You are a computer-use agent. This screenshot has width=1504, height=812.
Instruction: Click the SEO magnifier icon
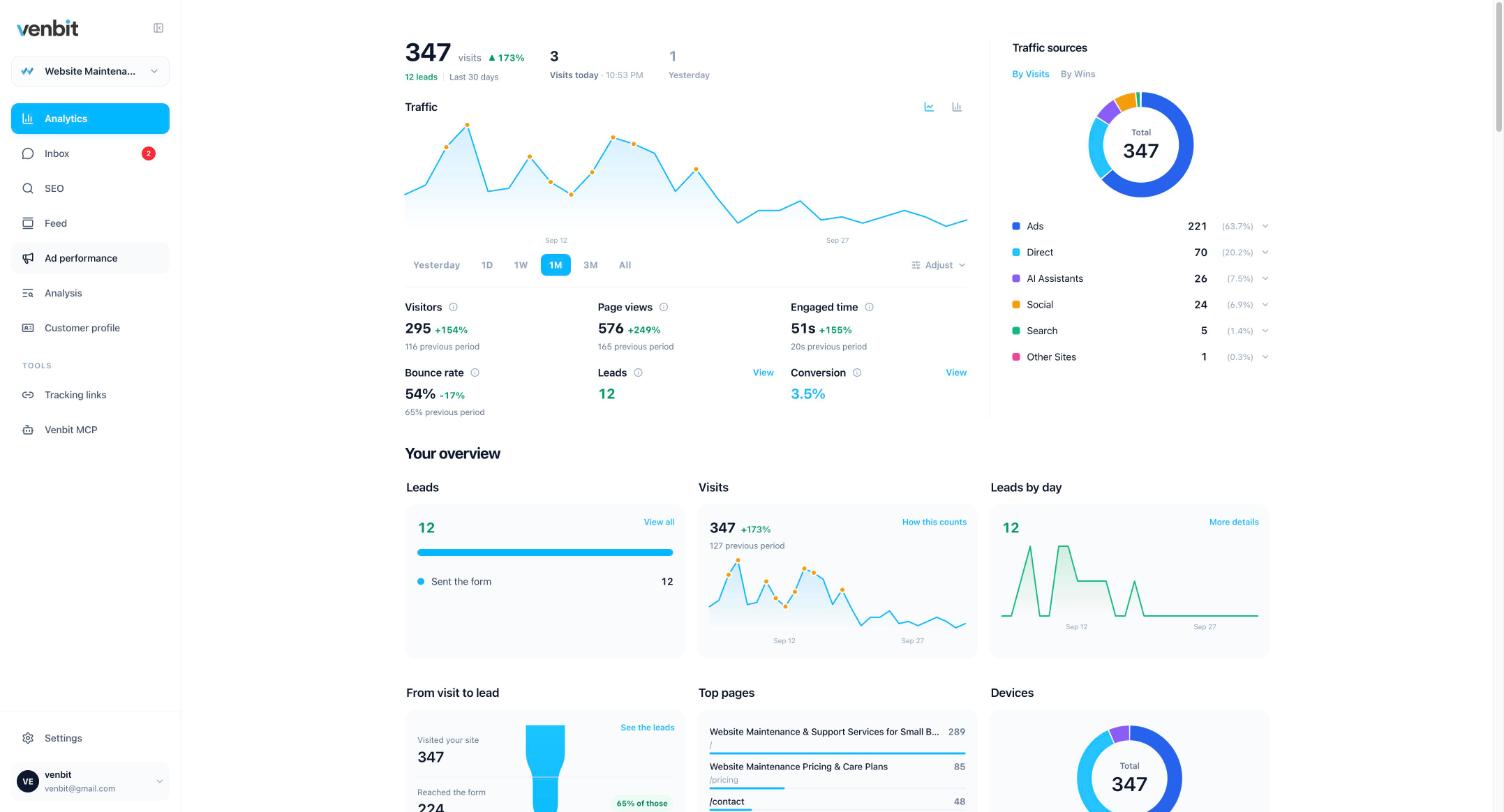coord(28,189)
